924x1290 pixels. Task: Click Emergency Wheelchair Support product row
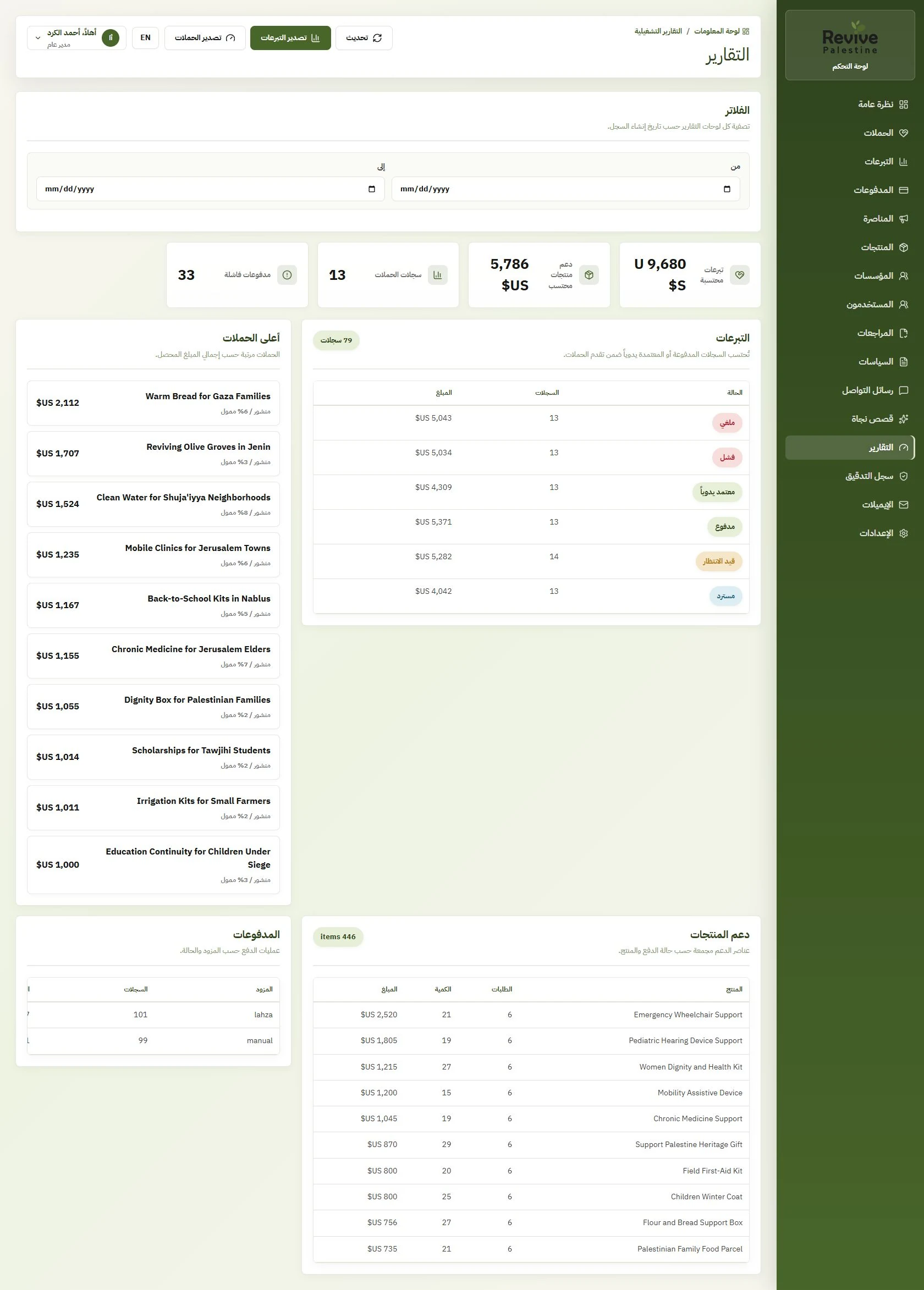click(x=531, y=1015)
